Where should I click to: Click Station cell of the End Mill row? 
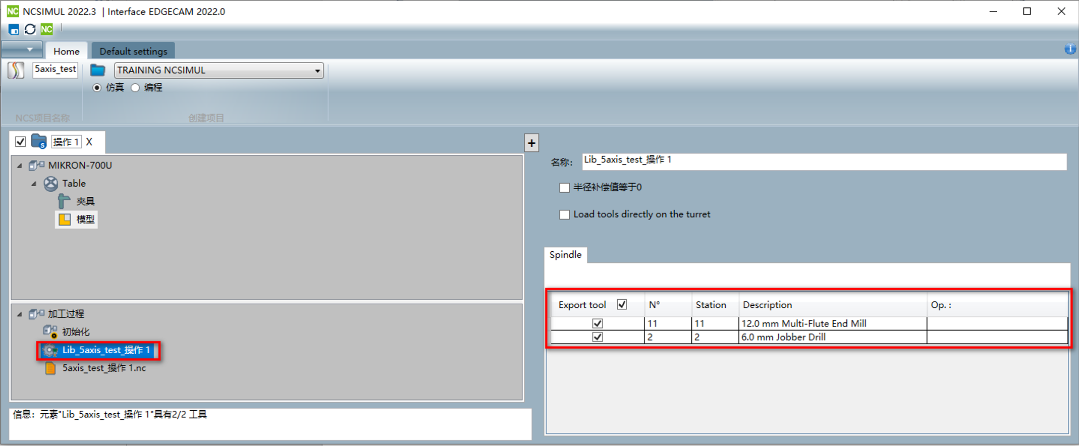pos(715,323)
